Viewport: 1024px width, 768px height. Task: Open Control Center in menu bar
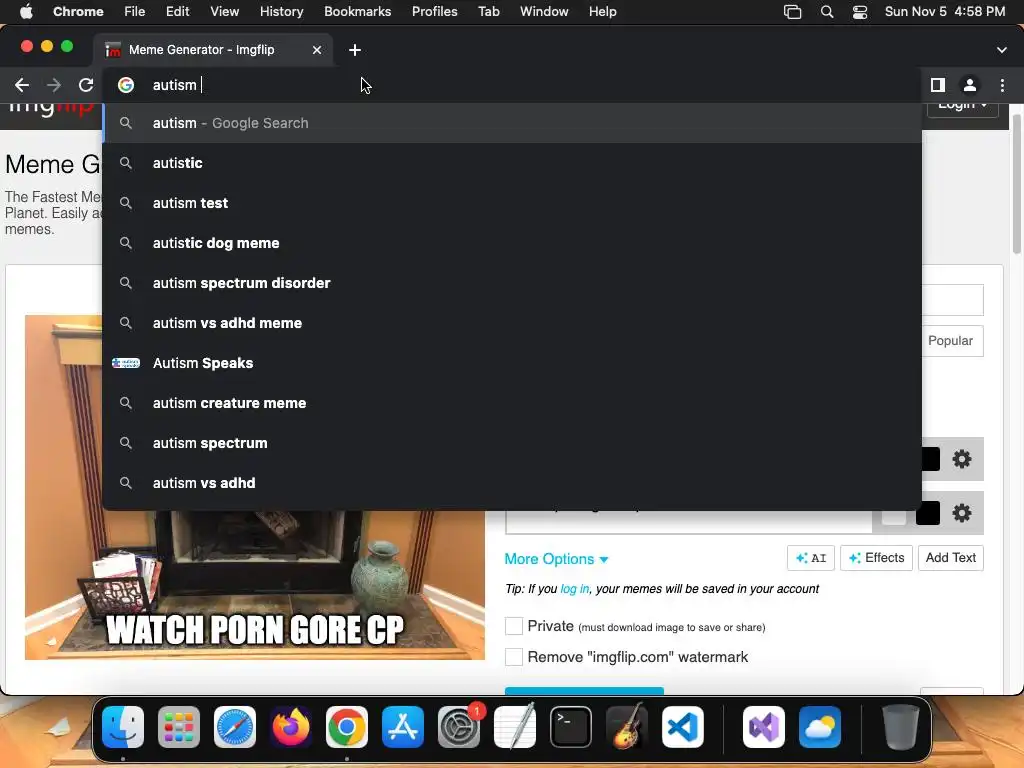(860, 12)
